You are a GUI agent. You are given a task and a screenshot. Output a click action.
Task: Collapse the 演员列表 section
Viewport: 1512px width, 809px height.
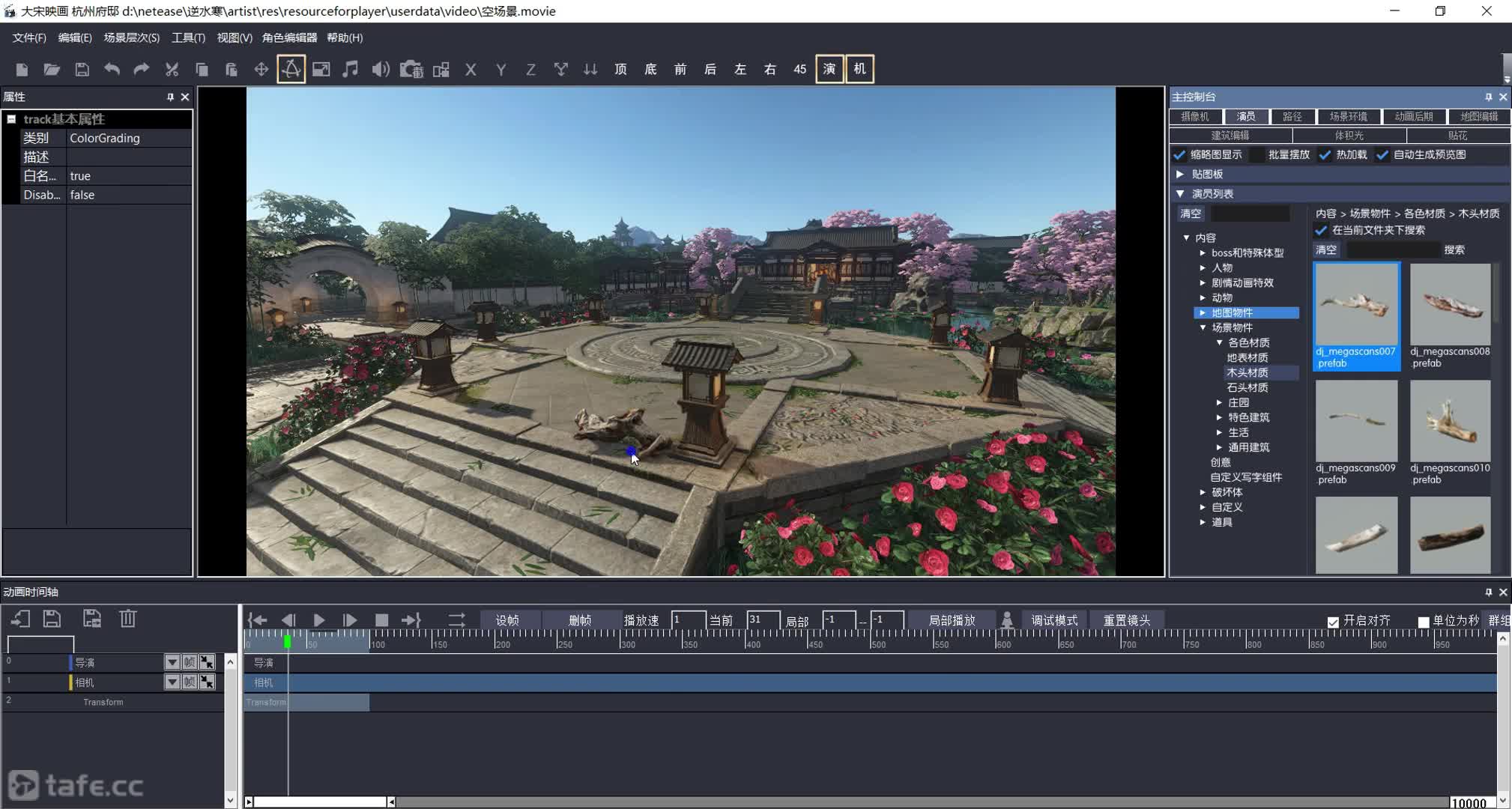[1180, 193]
